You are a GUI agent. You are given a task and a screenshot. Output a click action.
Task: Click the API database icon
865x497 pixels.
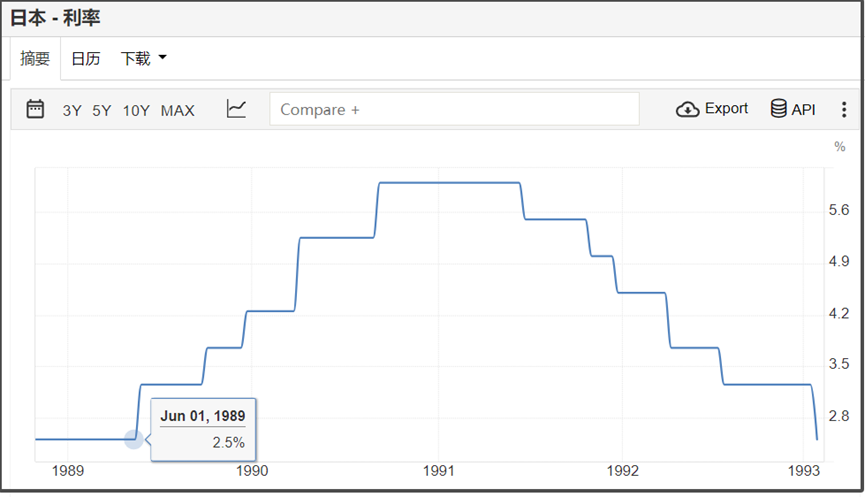778,109
